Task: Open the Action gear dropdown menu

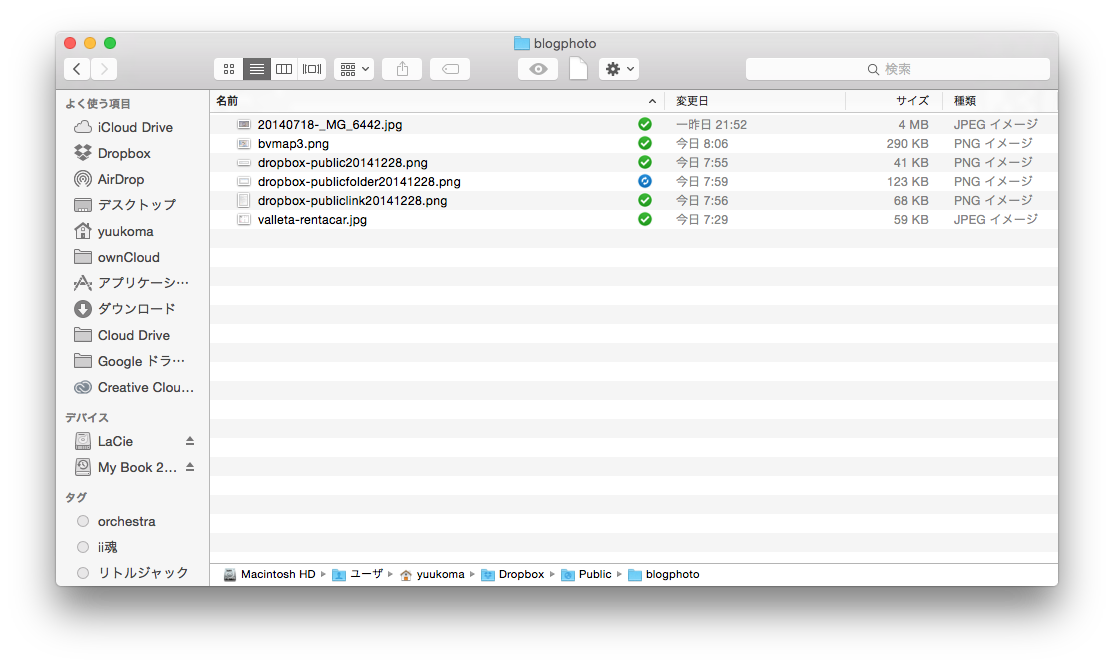Action: point(619,69)
